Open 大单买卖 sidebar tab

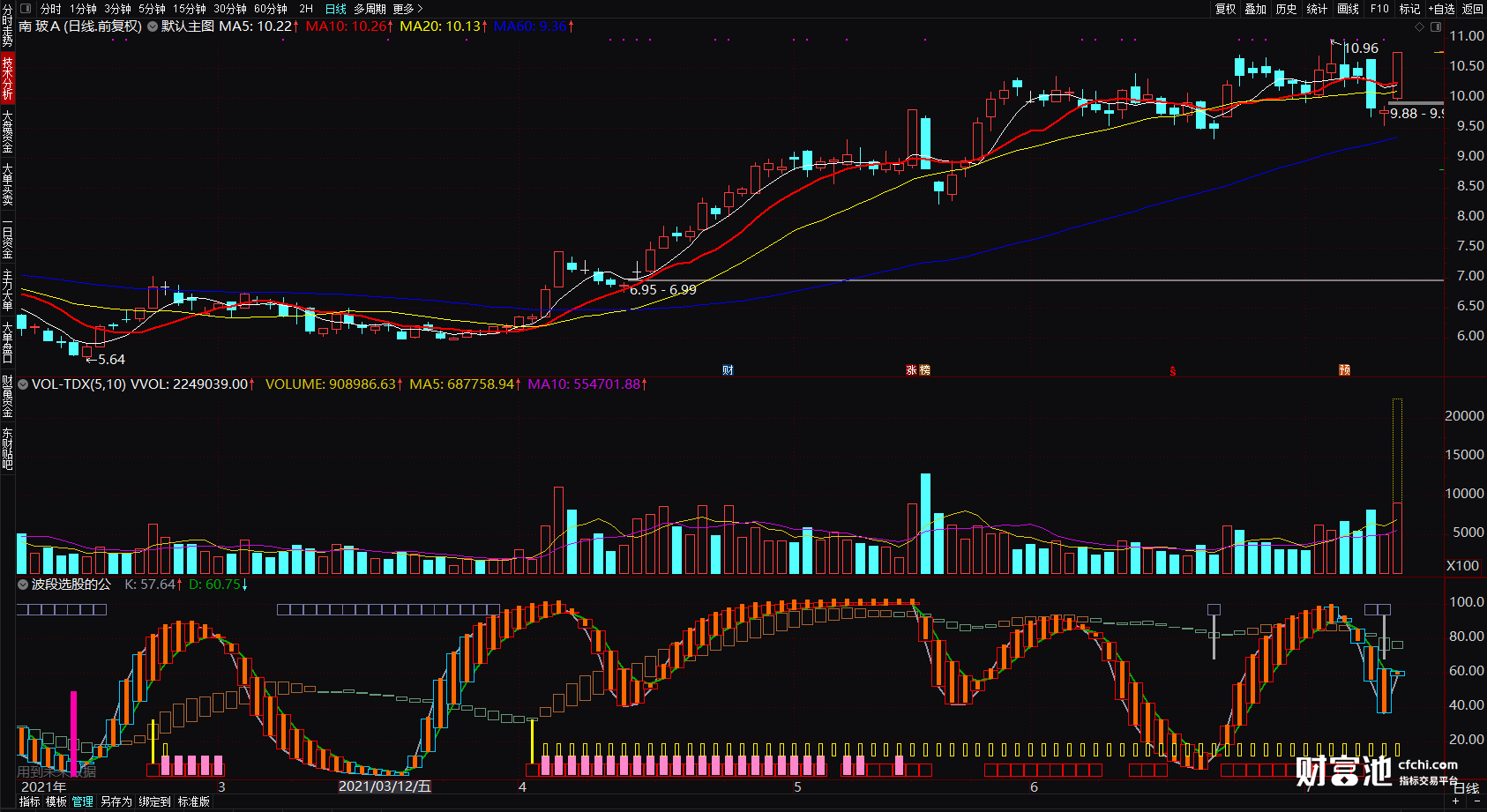(7, 183)
